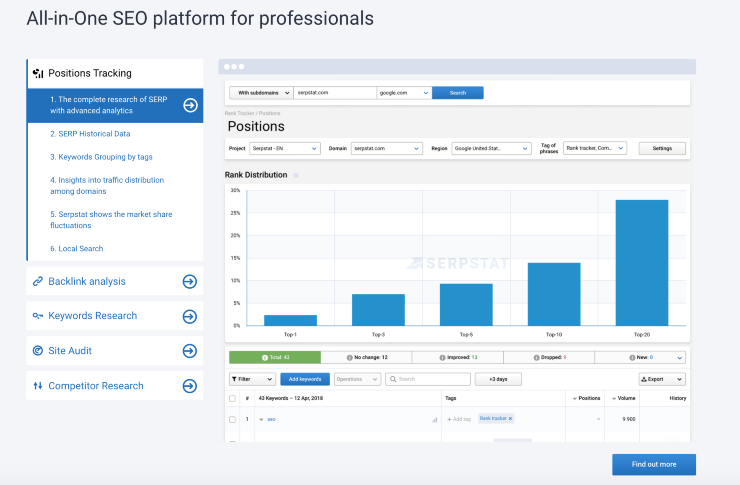Expand the Region dropdown
Image resolution: width=740 pixels, height=485 pixels.
click(x=491, y=148)
